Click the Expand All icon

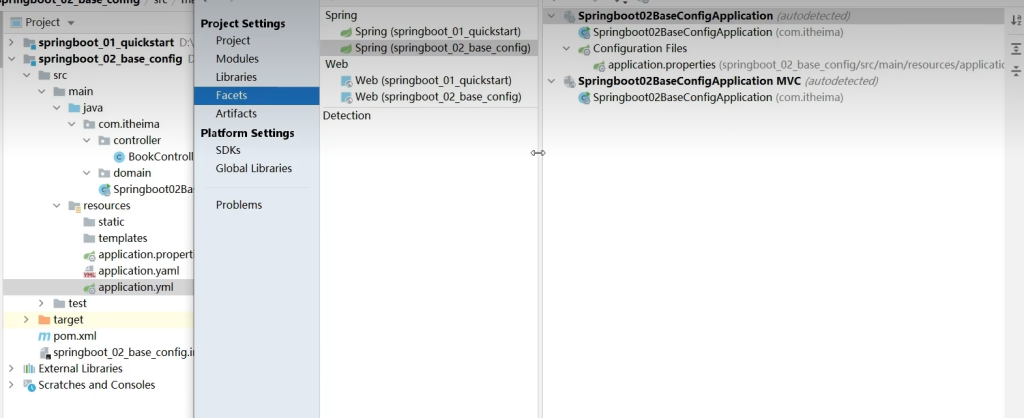tap(1016, 47)
